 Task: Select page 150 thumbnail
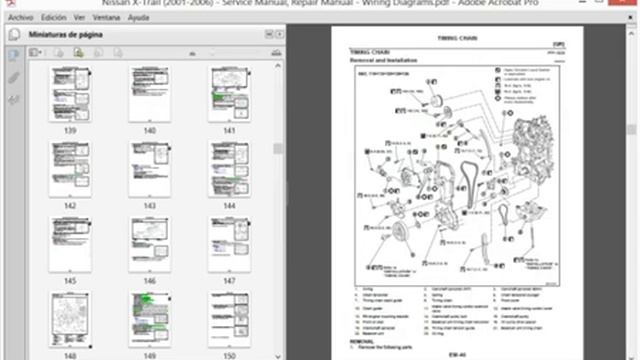coord(229,320)
